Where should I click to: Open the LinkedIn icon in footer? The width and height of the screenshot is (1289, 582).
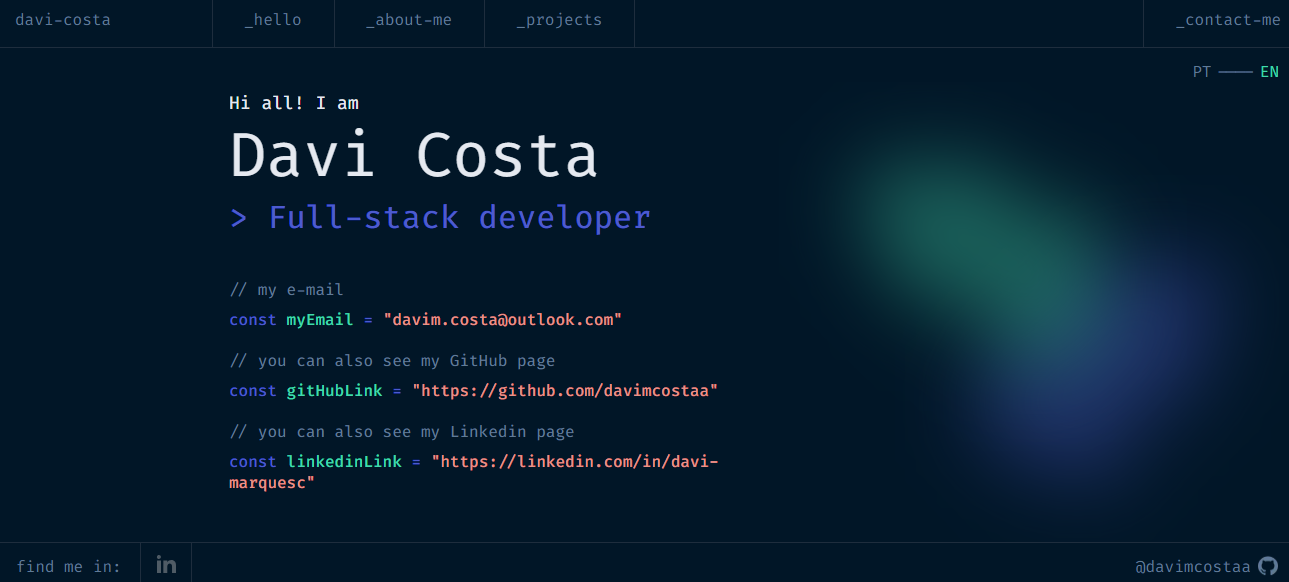point(166,565)
